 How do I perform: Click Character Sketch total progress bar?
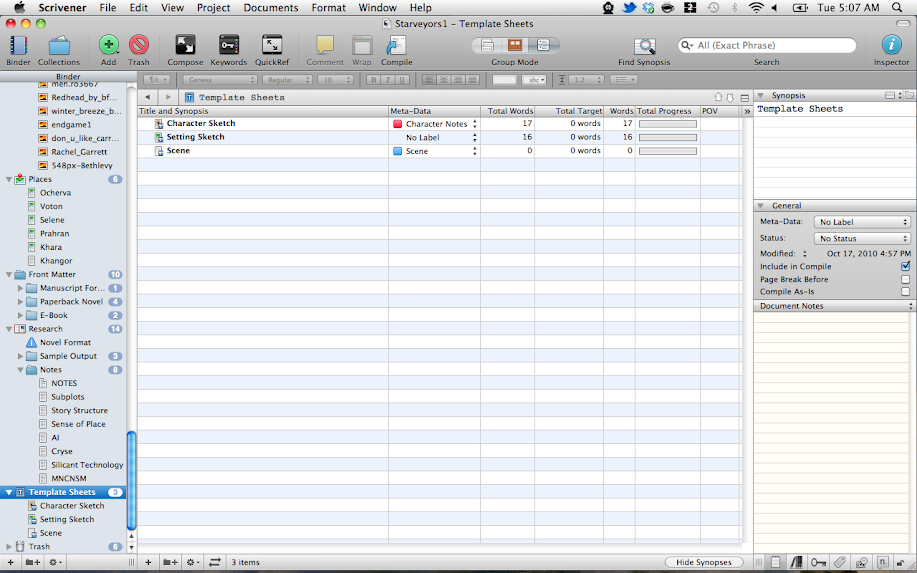coord(668,124)
